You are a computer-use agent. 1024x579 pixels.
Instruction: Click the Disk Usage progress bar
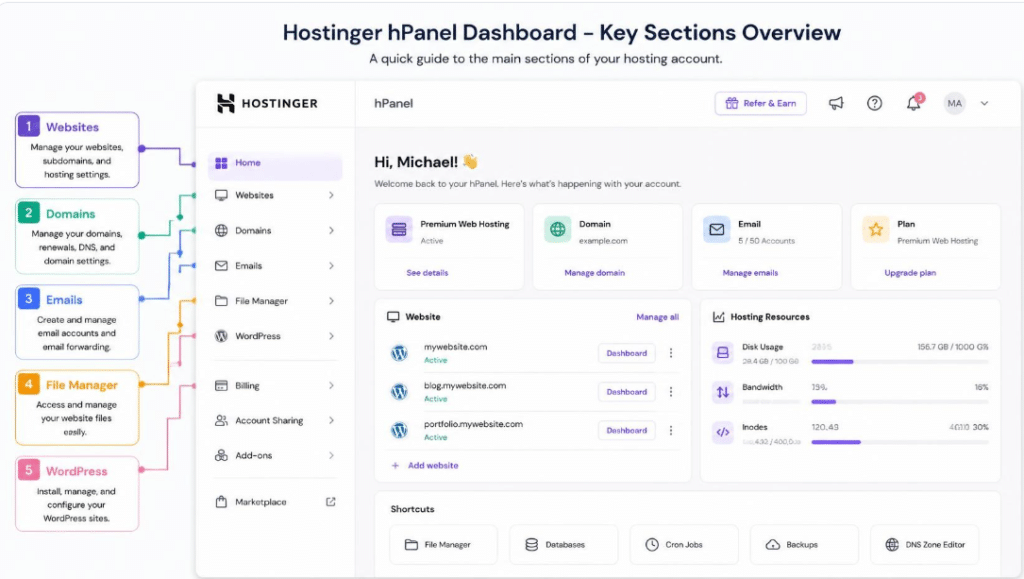[900, 362]
